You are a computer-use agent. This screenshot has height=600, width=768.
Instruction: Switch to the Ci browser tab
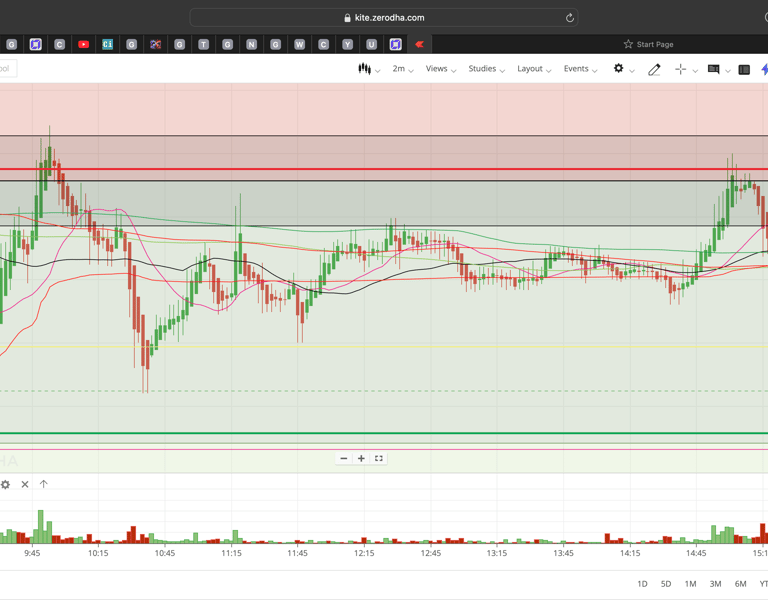pos(107,44)
